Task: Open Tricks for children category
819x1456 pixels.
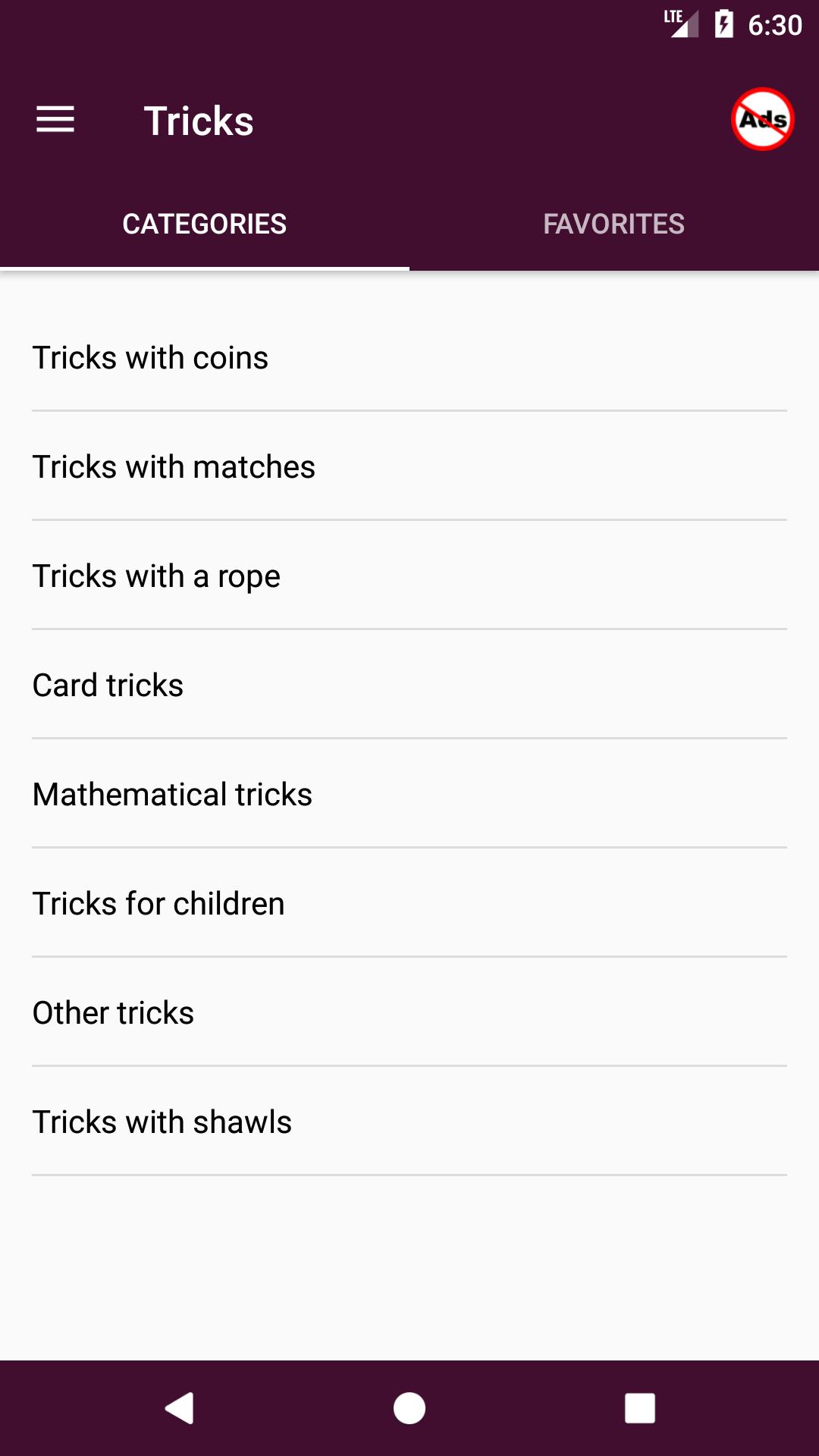Action: tap(409, 903)
